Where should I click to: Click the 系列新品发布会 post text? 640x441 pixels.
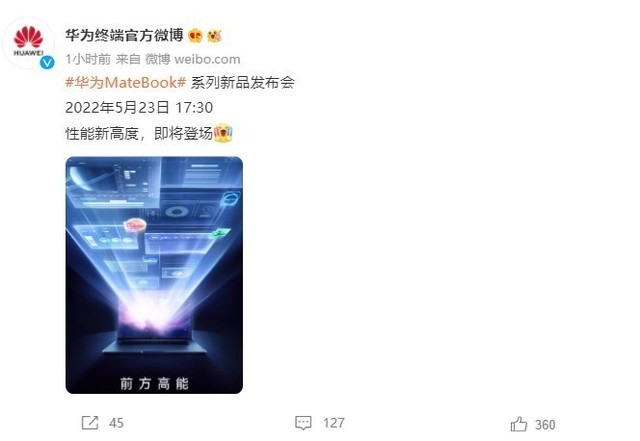click(x=242, y=83)
